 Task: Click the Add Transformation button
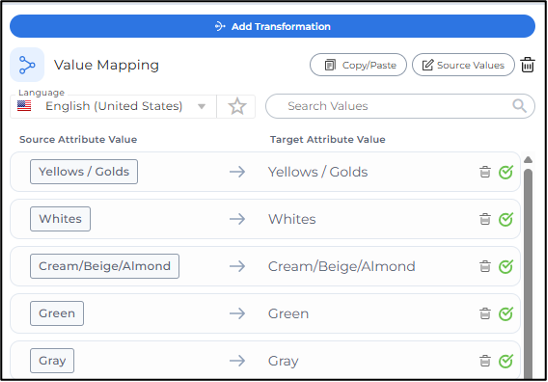click(272, 26)
